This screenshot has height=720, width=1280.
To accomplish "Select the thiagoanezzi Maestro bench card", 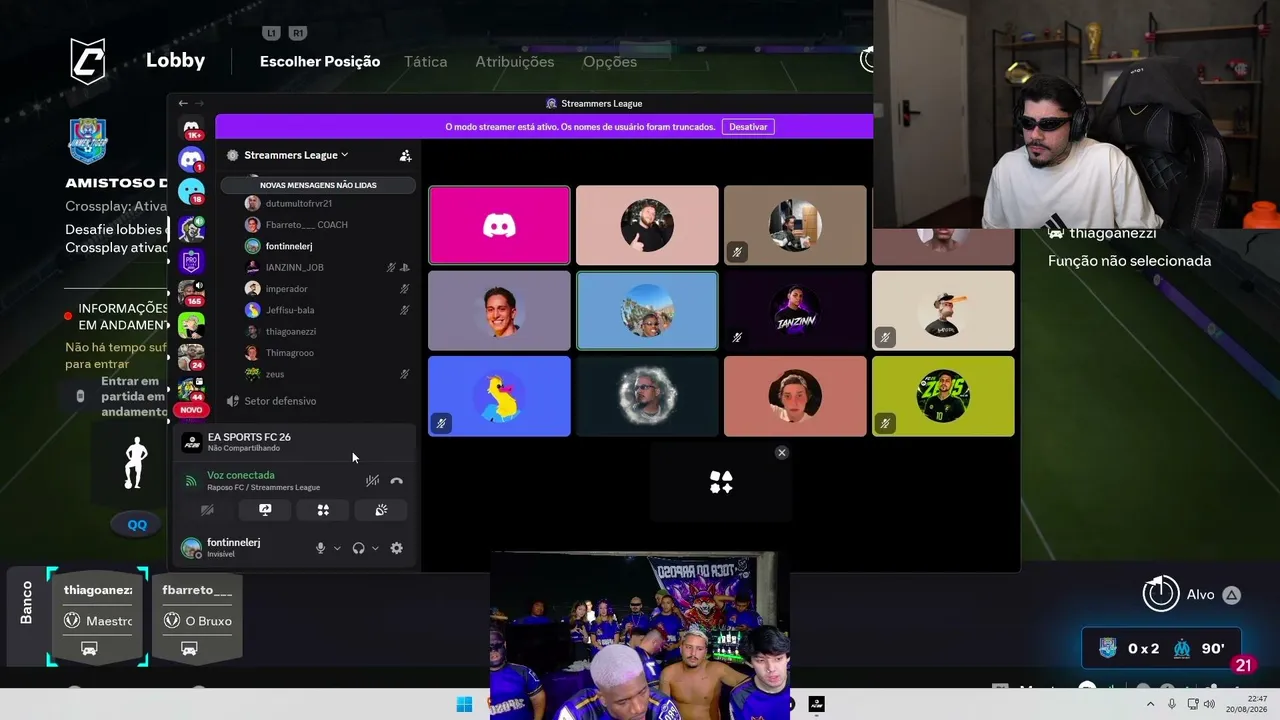I will (98, 617).
